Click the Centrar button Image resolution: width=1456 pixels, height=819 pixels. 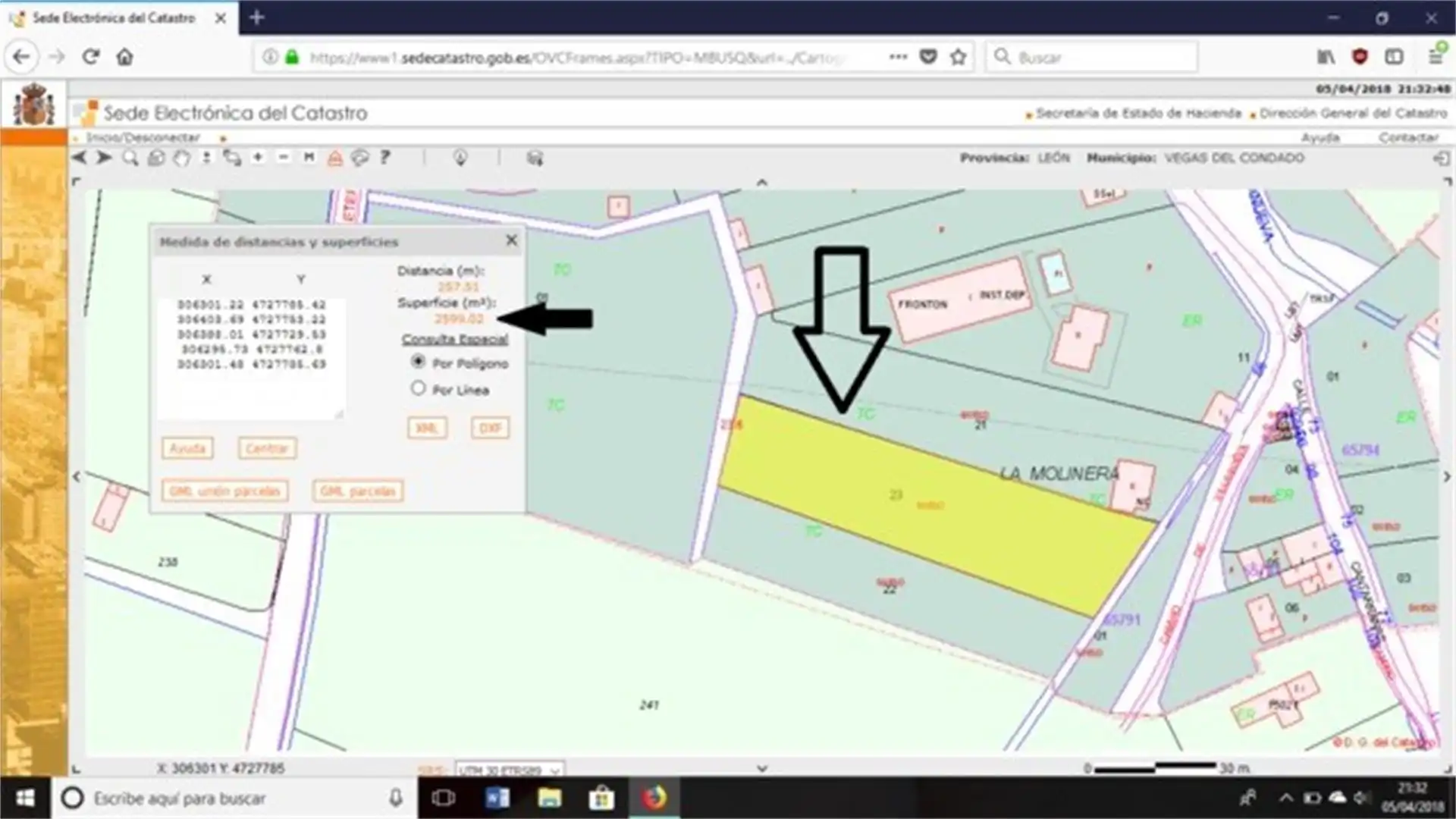[x=267, y=448]
